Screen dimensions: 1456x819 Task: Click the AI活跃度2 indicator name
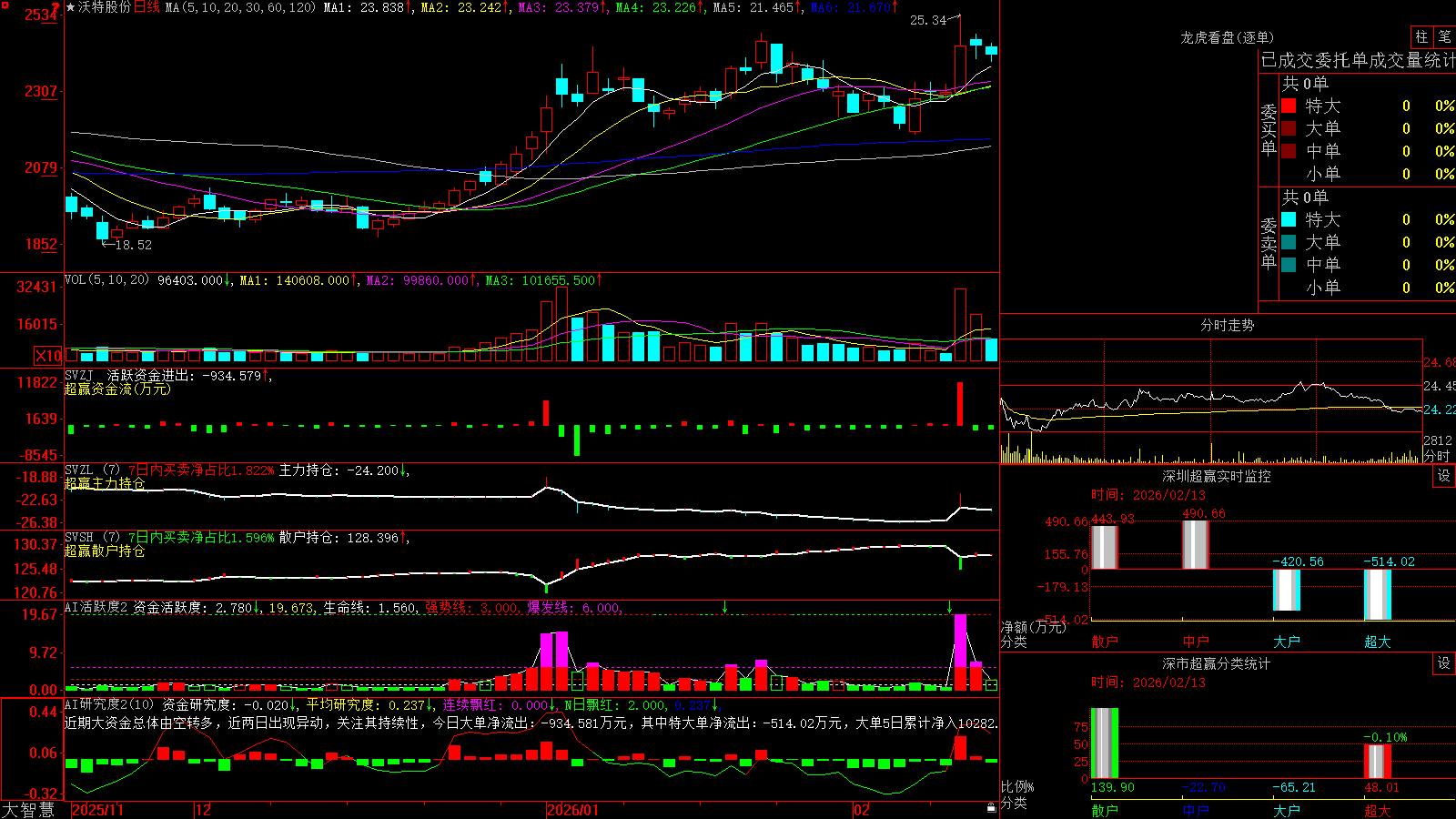point(96,607)
